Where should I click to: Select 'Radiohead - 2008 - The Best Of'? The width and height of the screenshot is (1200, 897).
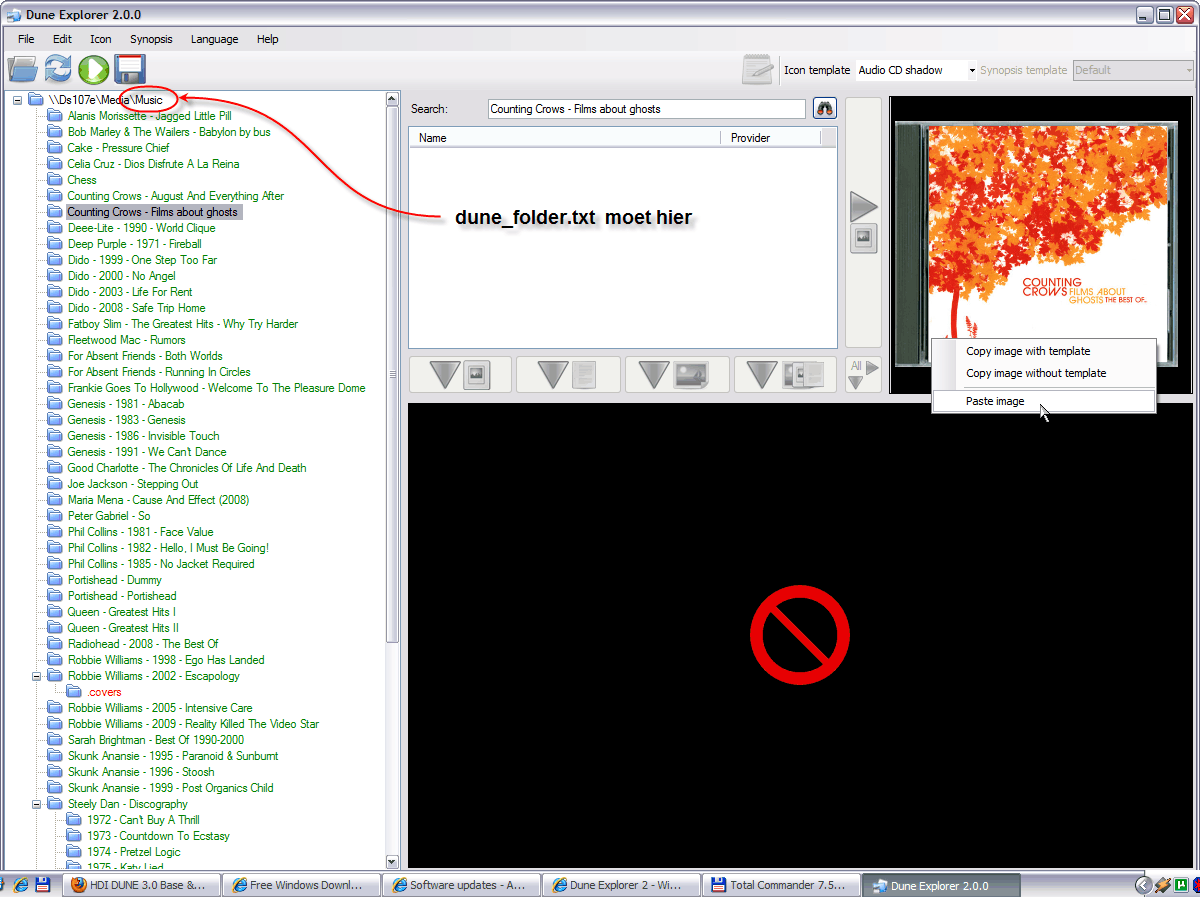[143, 644]
